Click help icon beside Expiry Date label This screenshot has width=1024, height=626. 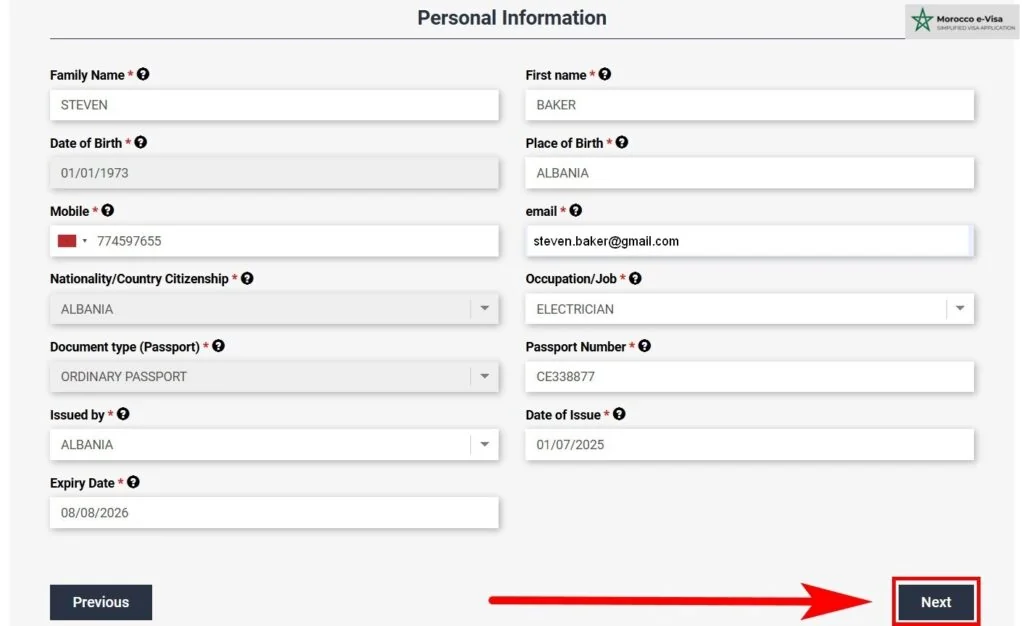click(134, 482)
